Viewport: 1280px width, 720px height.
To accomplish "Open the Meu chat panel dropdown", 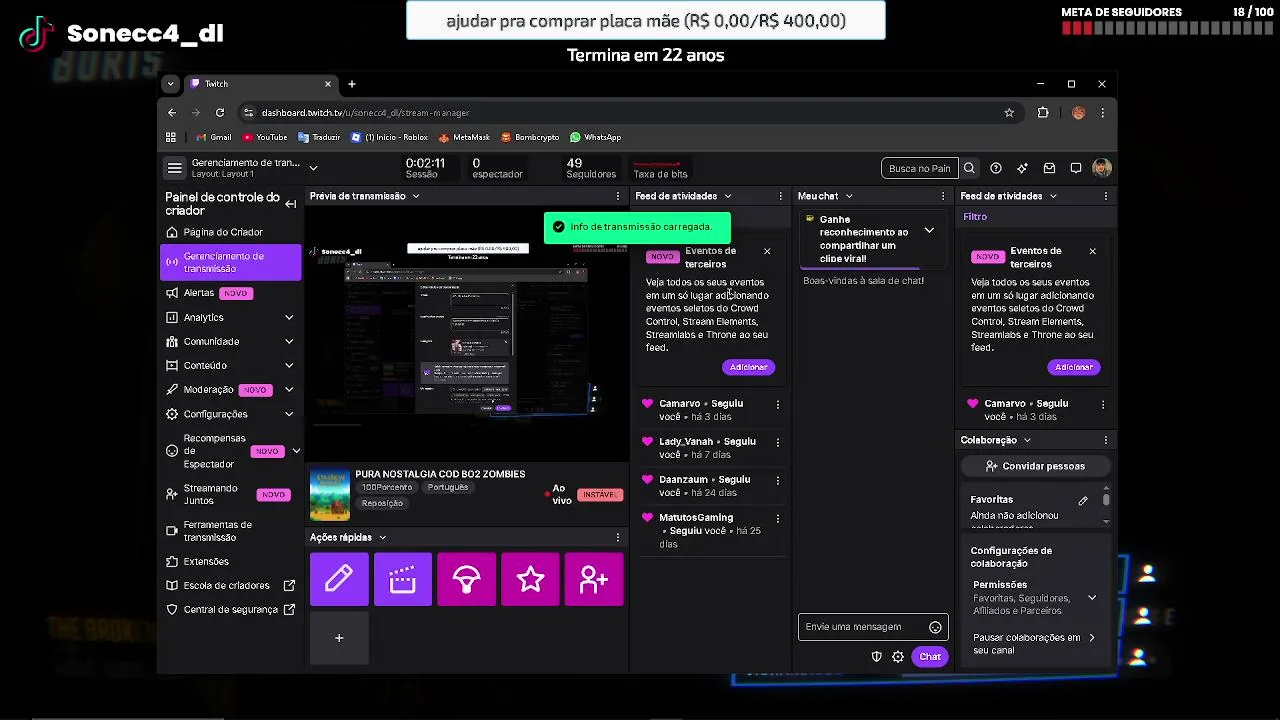I will [849, 196].
